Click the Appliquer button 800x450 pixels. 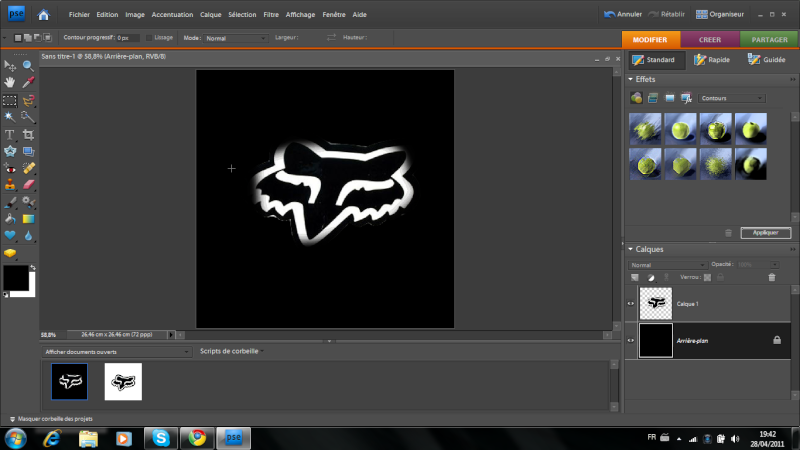coord(765,233)
